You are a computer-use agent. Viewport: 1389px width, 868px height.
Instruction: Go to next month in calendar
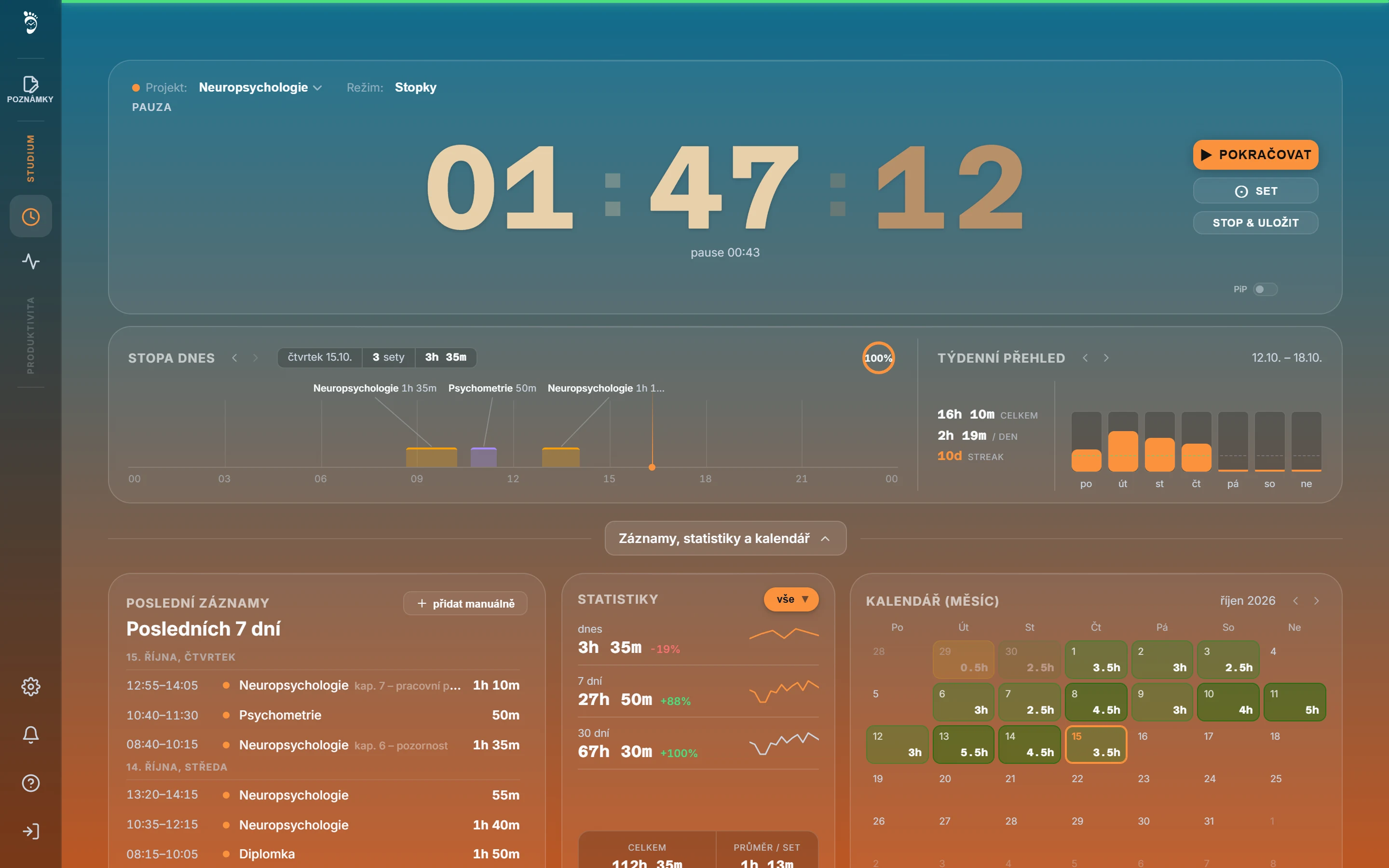tap(1317, 600)
